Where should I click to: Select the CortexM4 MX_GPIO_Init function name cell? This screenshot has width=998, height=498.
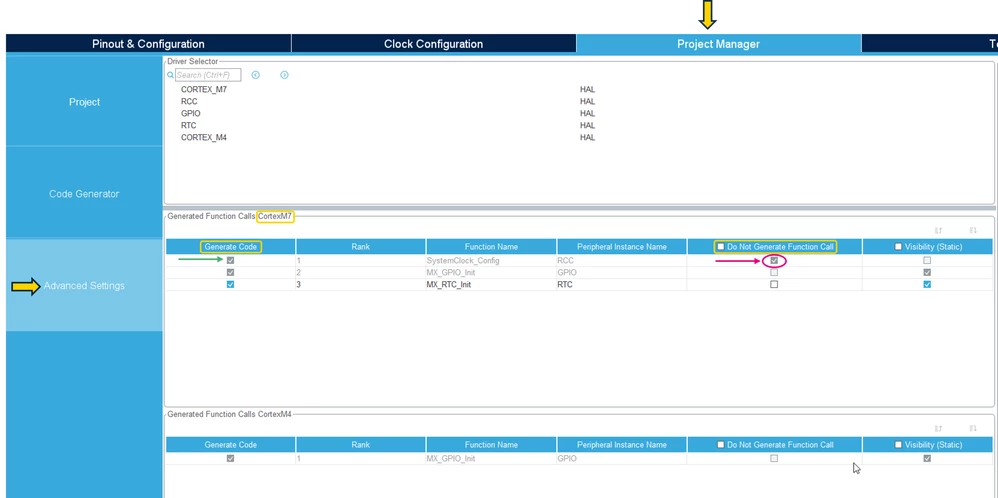tap(491, 459)
